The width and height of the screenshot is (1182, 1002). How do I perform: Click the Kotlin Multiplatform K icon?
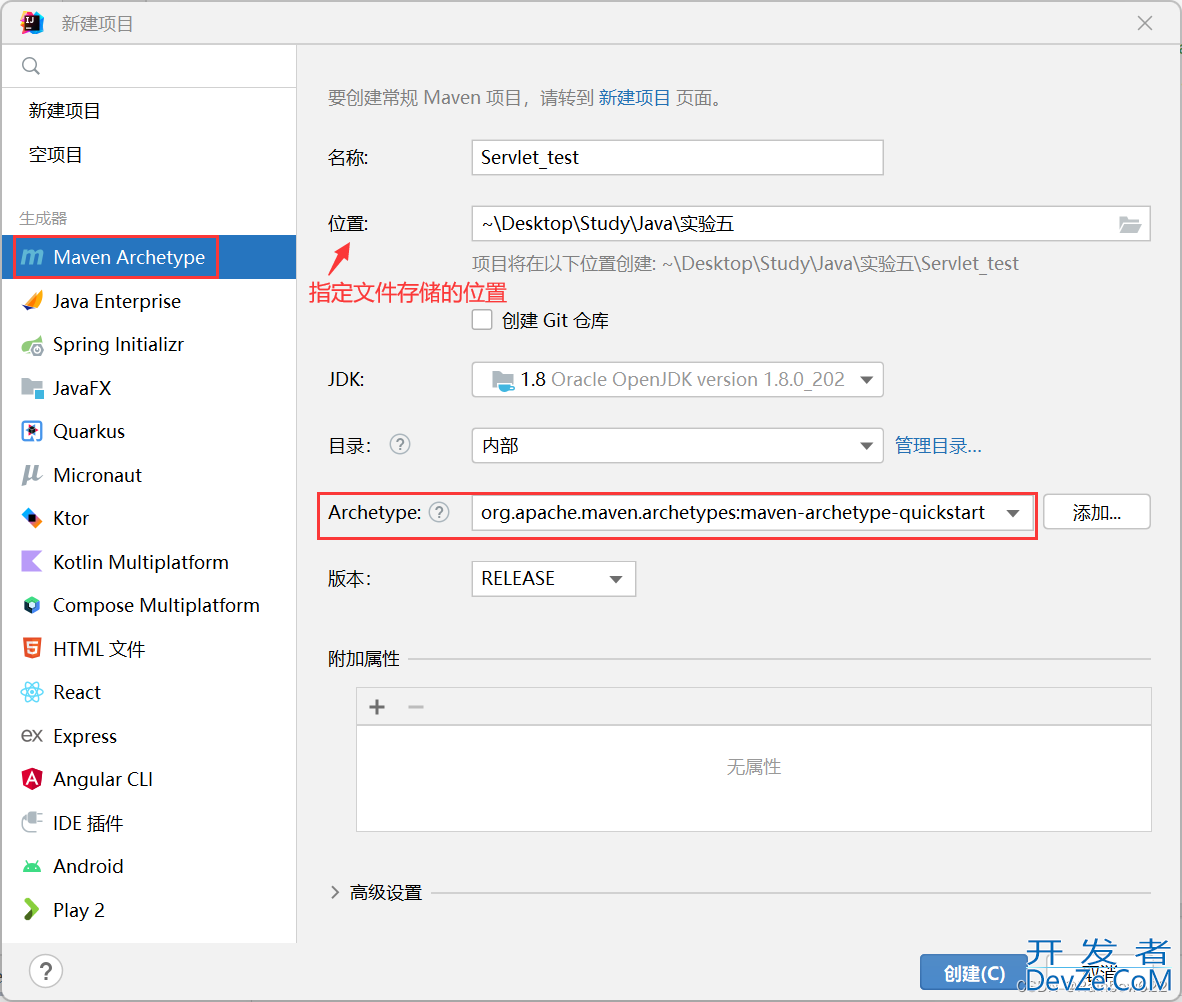pyautogui.click(x=32, y=562)
